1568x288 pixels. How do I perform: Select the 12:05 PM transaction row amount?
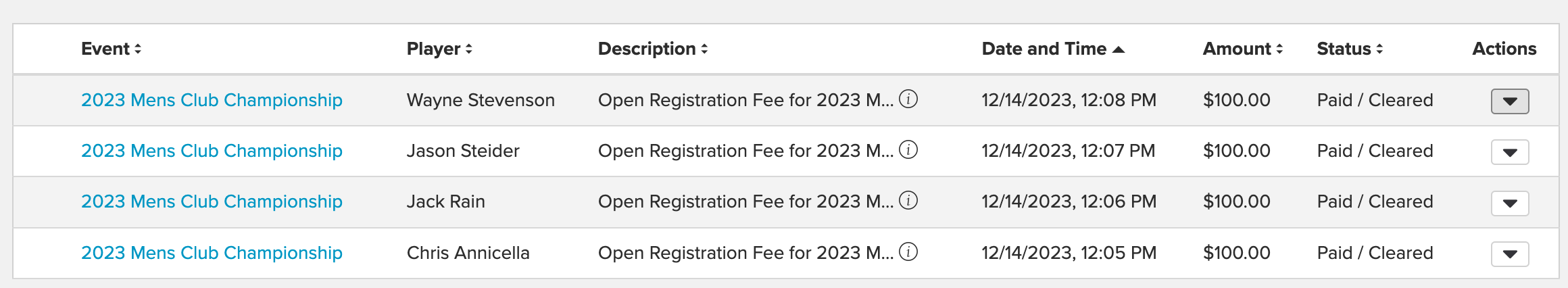1237,253
